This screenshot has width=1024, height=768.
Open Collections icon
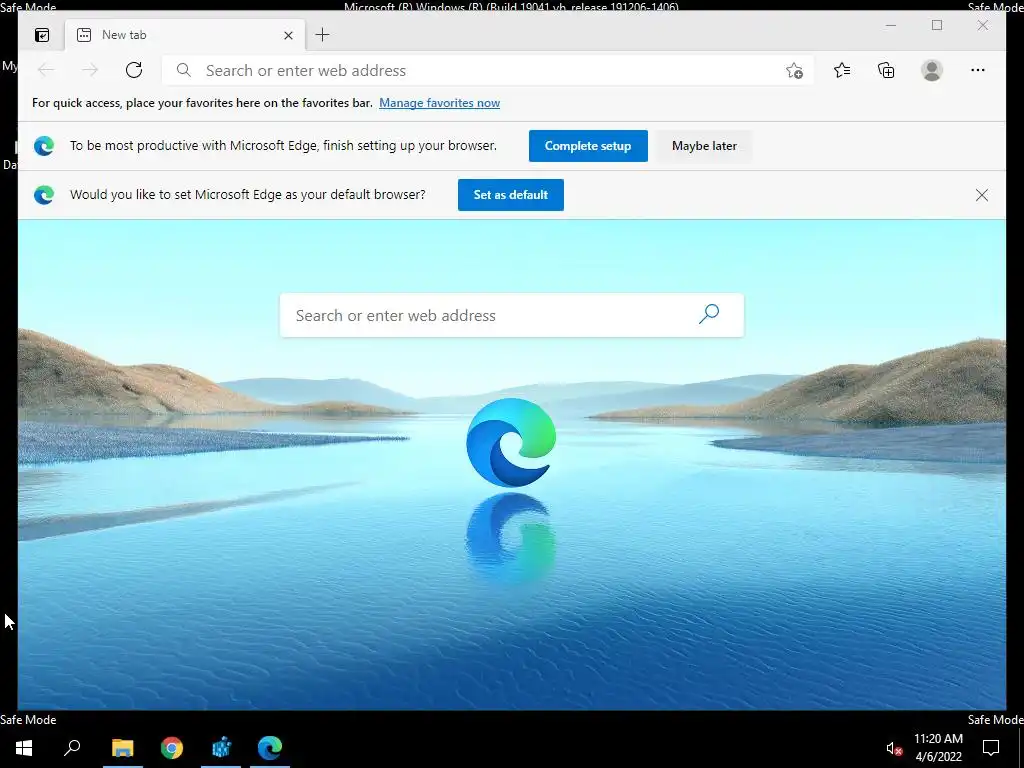click(x=886, y=70)
